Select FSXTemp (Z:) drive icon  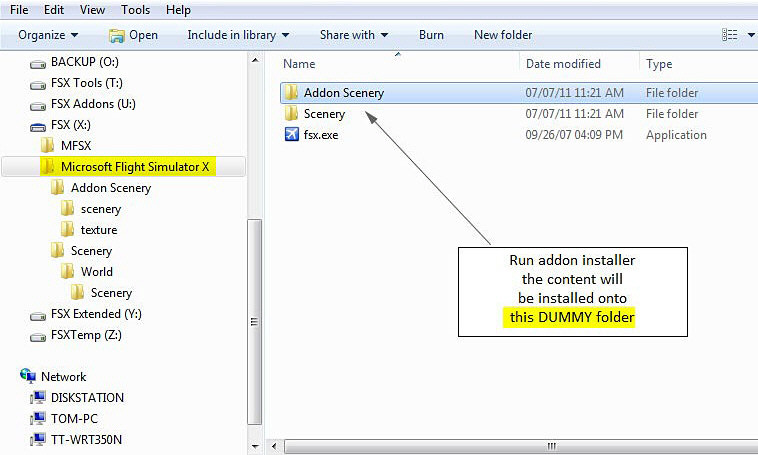[38, 337]
